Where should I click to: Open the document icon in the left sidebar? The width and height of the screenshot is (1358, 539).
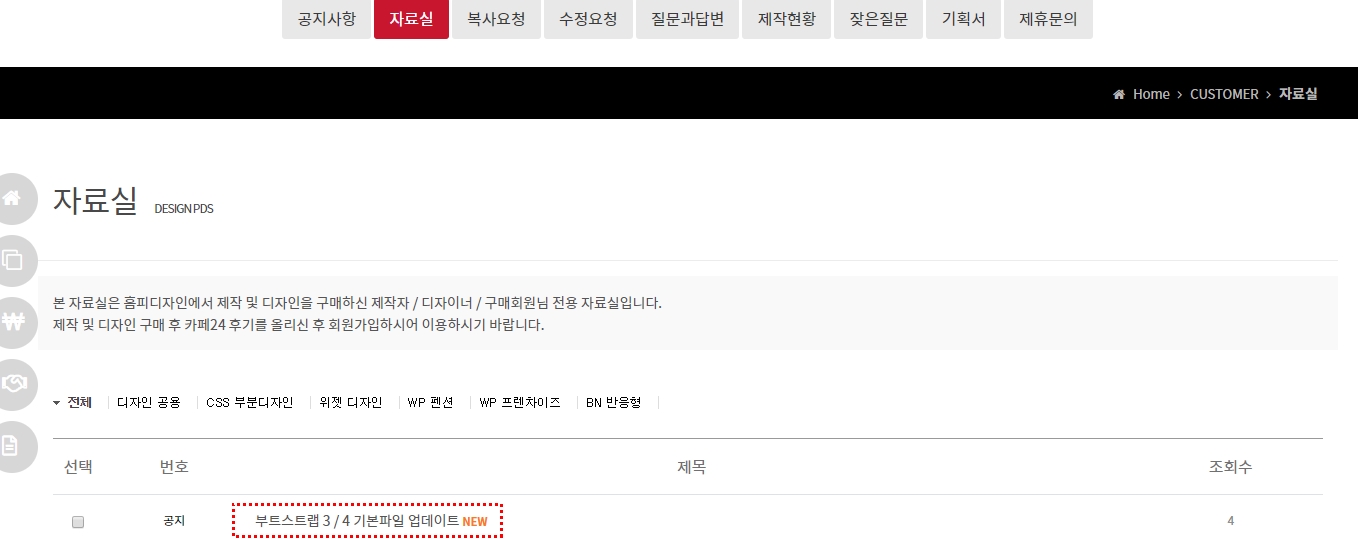pyautogui.click(x=12, y=446)
